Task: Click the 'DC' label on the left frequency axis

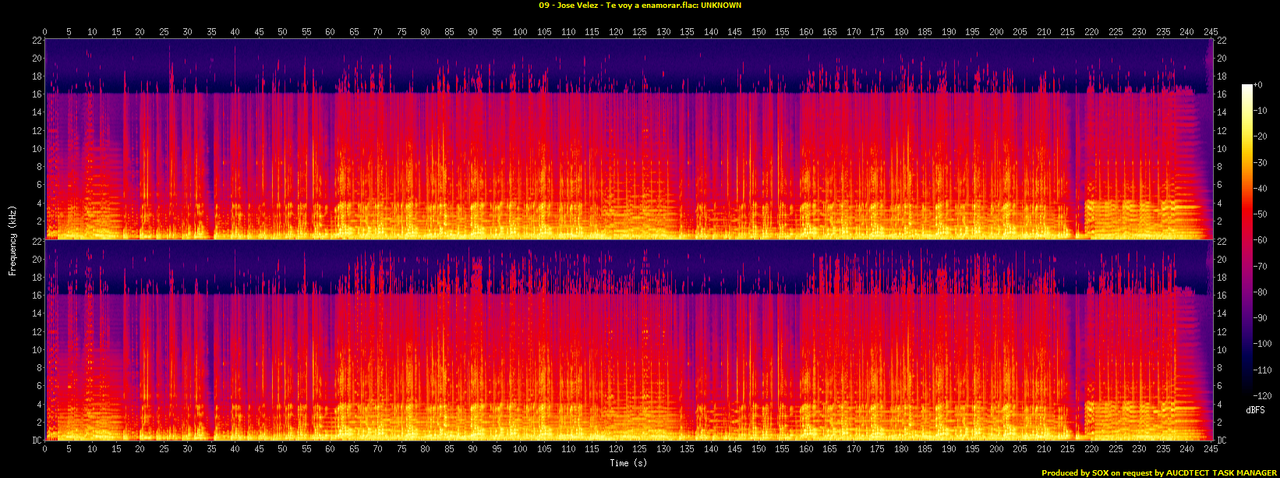Action: pyautogui.click(x=37, y=441)
